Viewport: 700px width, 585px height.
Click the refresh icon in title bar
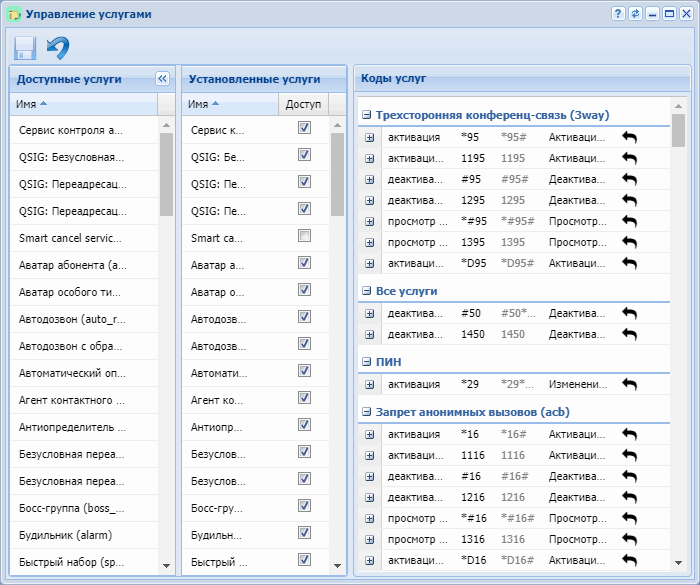[635, 14]
